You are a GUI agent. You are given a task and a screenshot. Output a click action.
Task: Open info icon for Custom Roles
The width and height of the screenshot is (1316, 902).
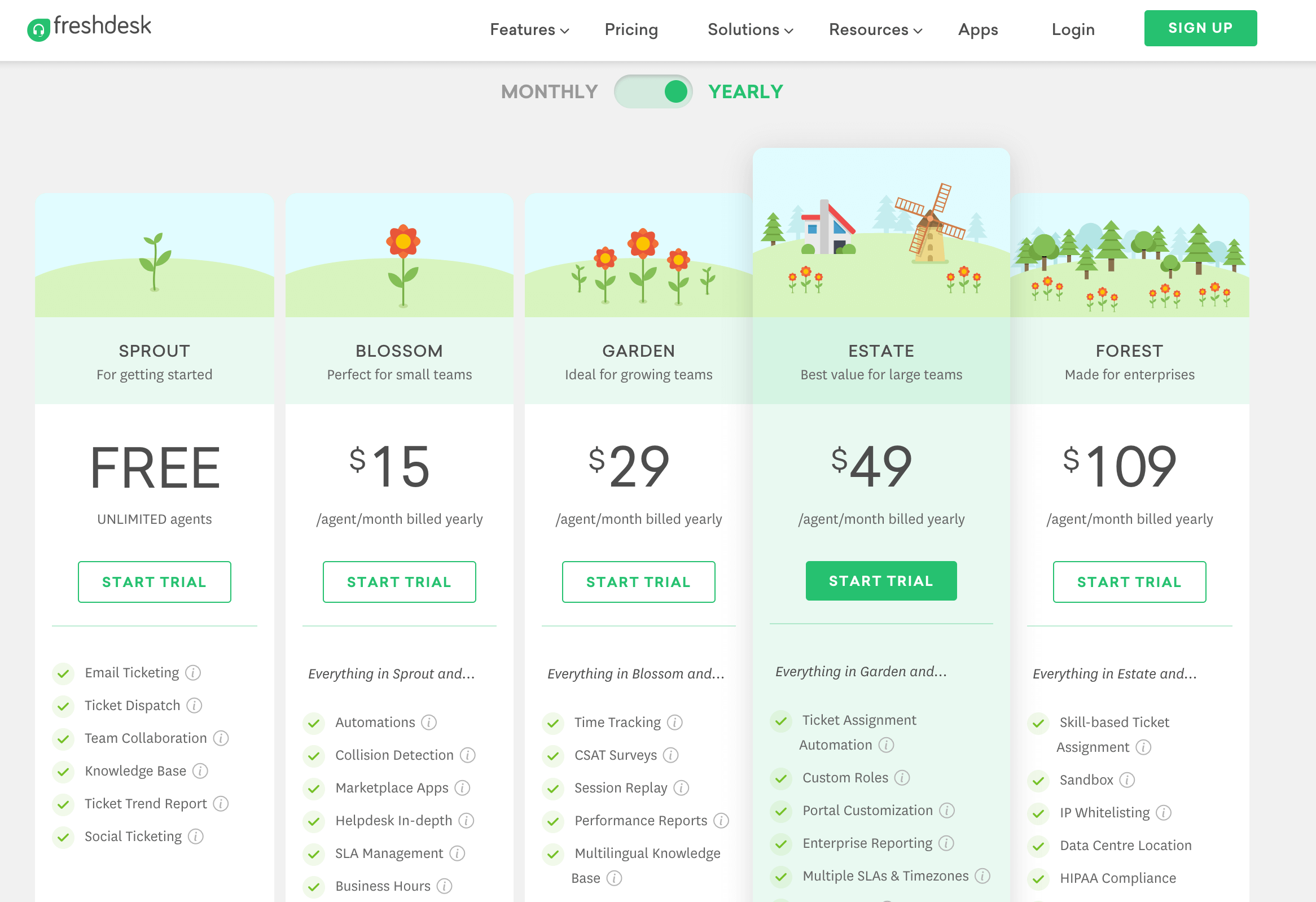tap(902, 778)
